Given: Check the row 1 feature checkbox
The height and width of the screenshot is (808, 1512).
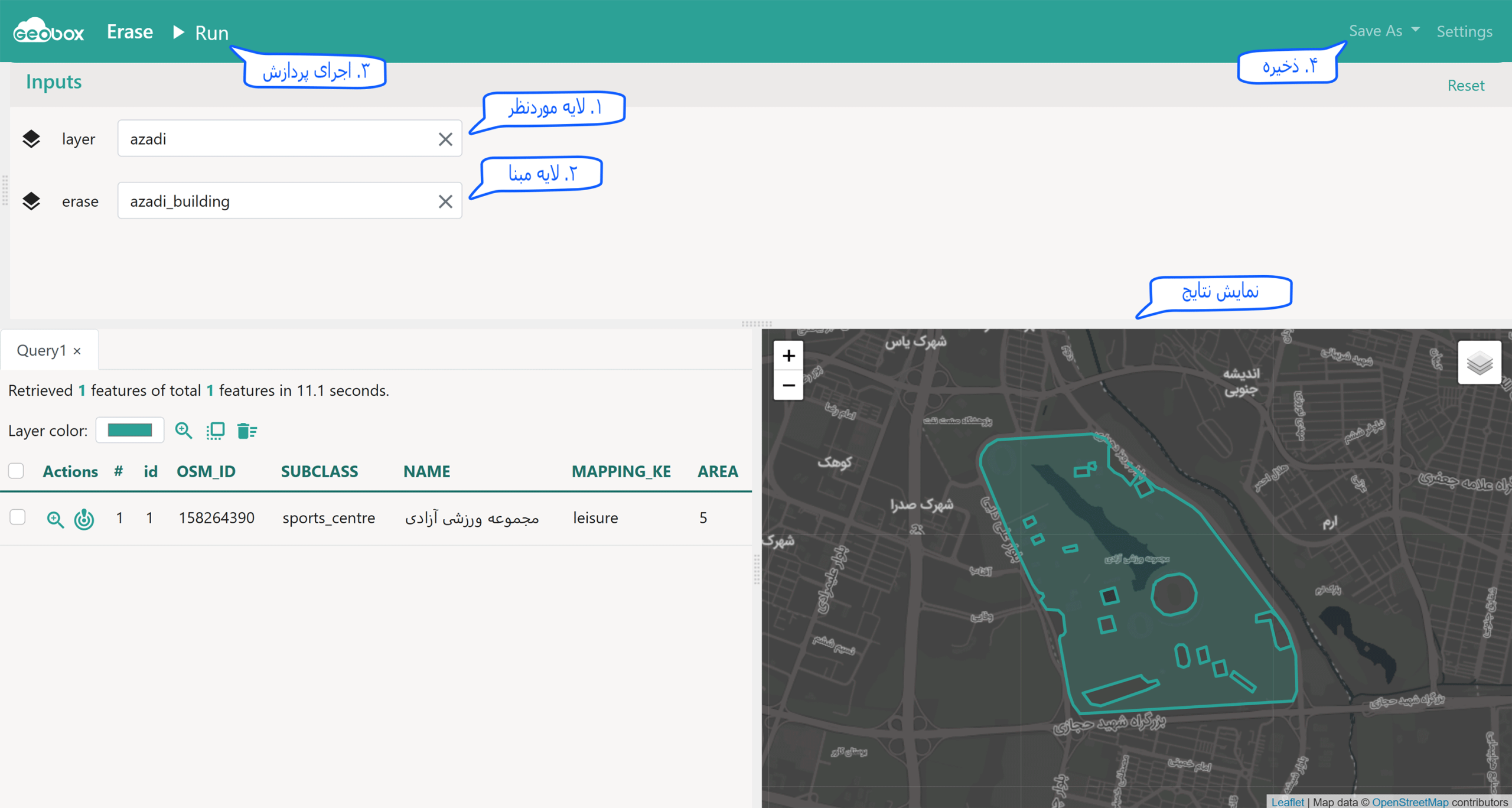Looking at the screenshot, I should coord(18,517).
